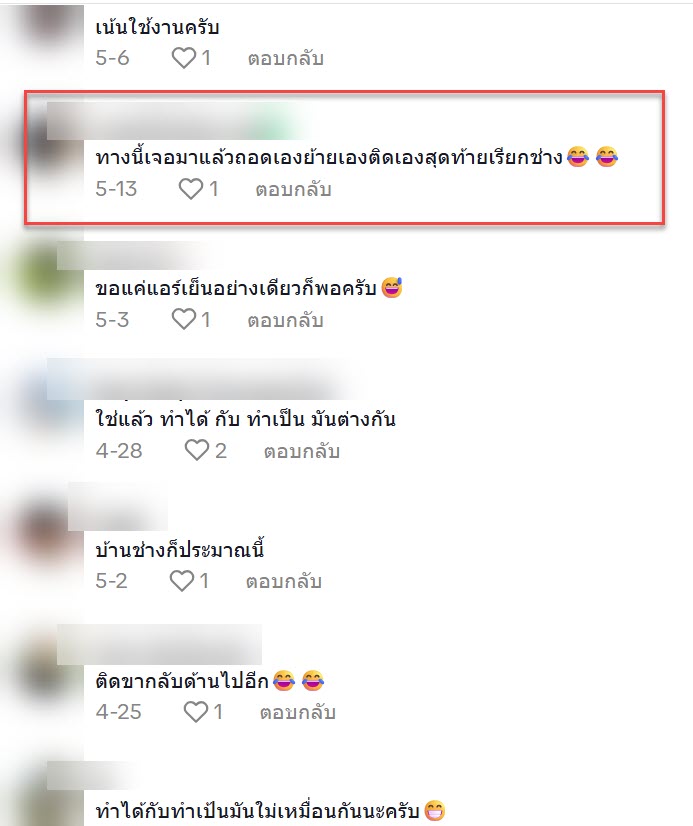Reply (ตอบกลับ) to comment dated 4-28
693x826 pixels.
302,451
